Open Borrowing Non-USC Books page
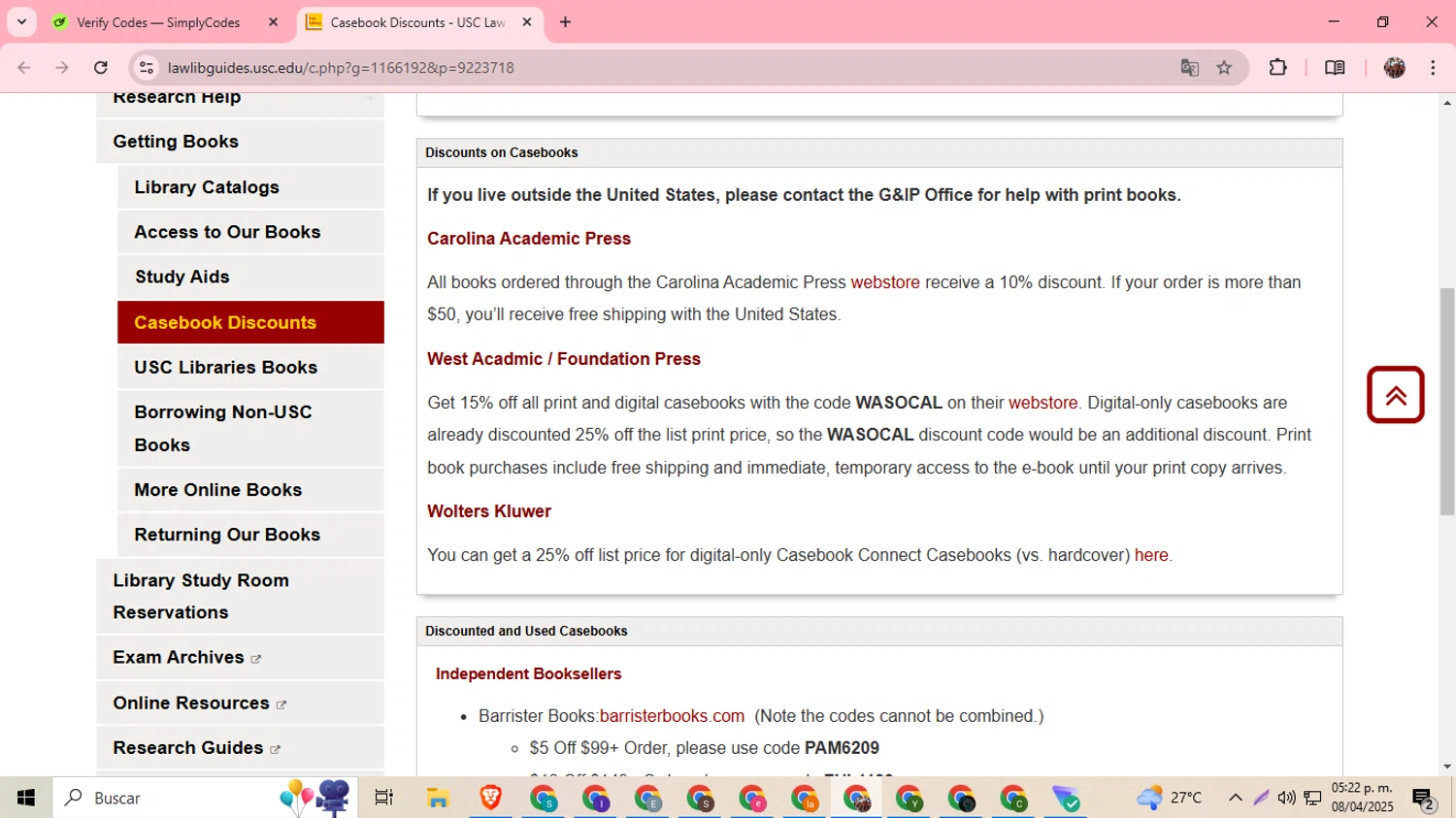Image resolution: width=1456 pixels, height=818 pixels. 250,428
